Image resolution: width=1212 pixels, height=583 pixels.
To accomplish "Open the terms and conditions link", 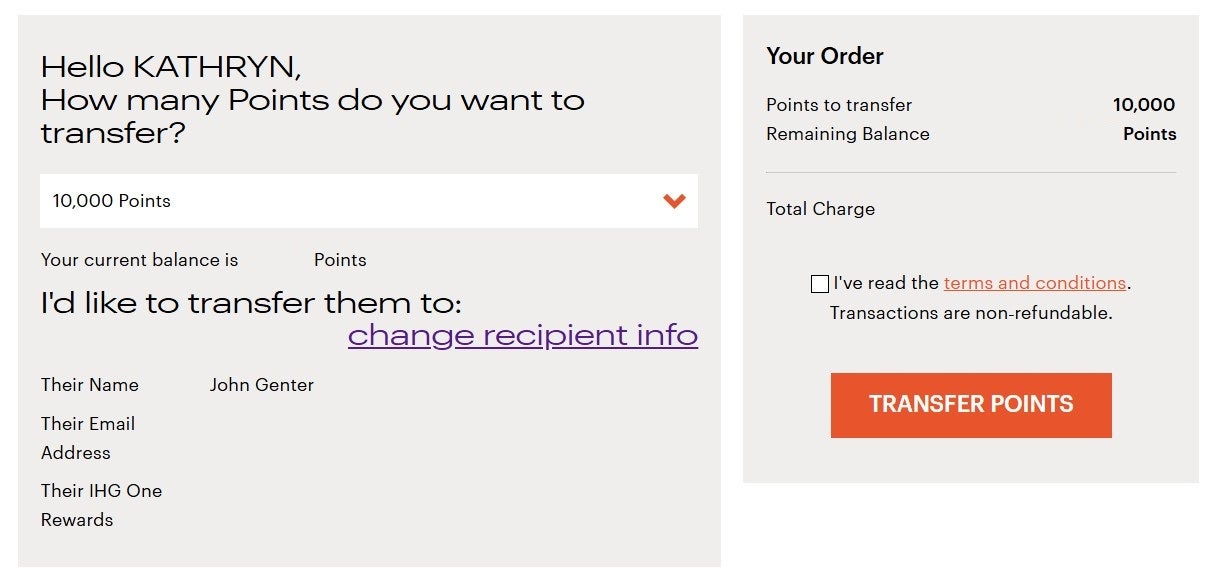I will pyautogui.click(x=1034, y=283).
